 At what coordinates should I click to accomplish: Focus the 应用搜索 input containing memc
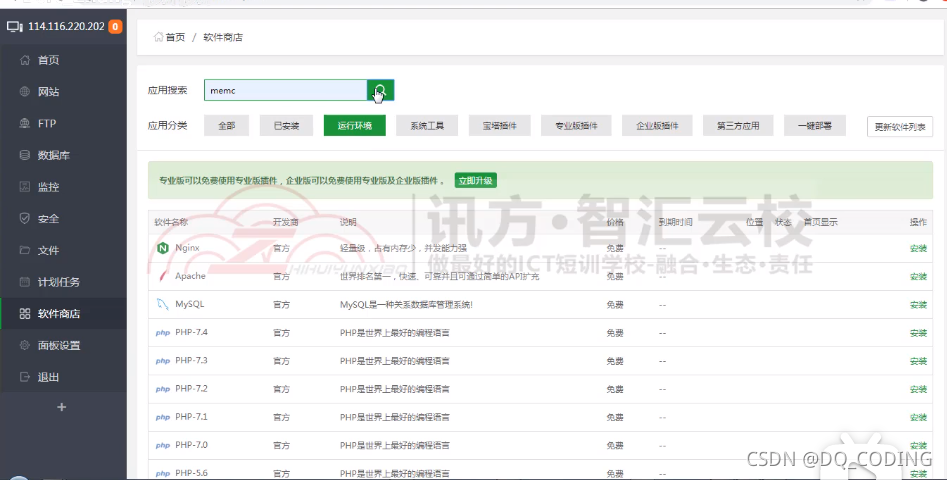click(x=286, y=91)
